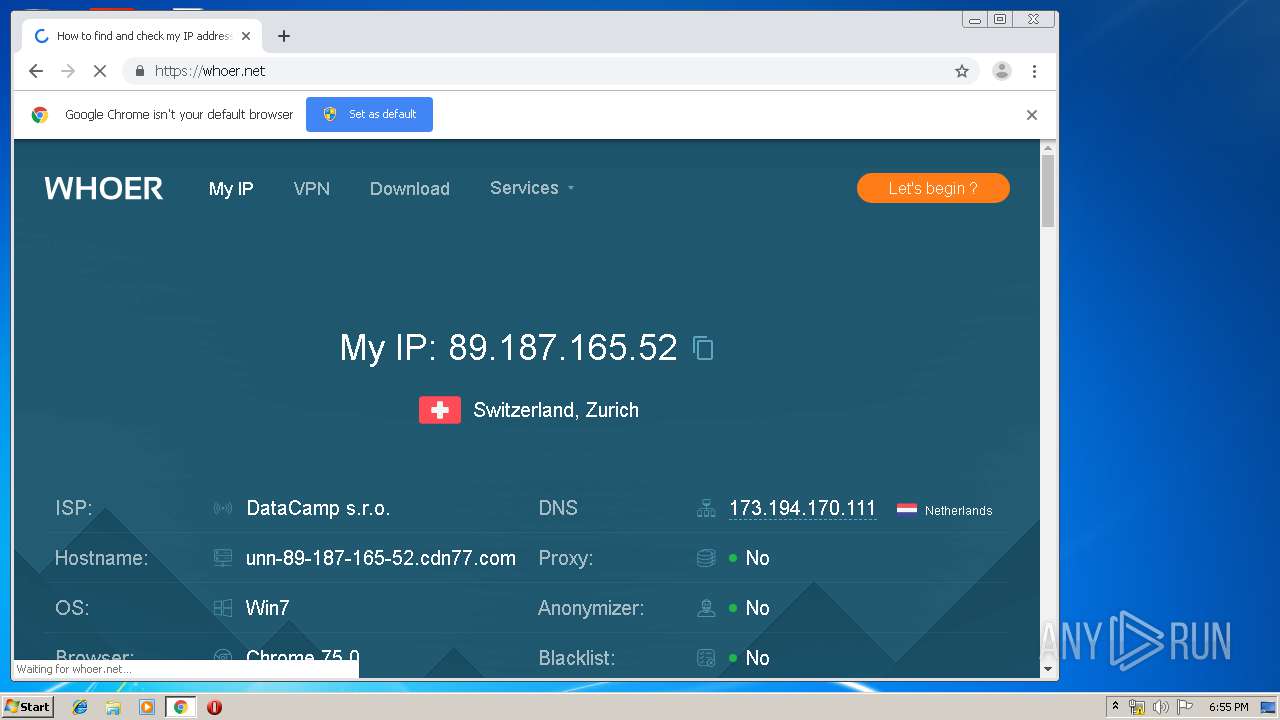The height and width of the screenshot is (720, 1280).
Task: Open Windows Media Player from the taskbar
Action: (x=147, y=707)
